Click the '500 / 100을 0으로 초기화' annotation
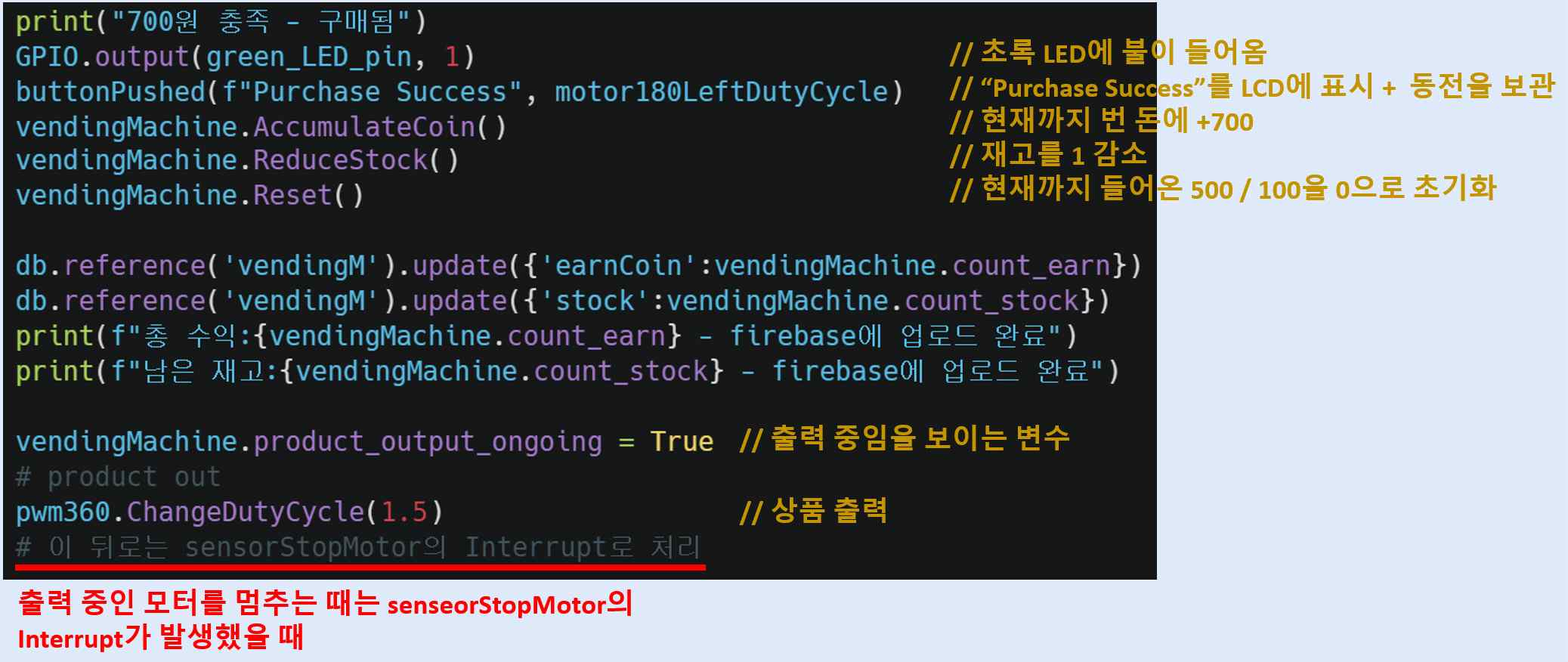1568x662 pixels. pos(1223,189)
